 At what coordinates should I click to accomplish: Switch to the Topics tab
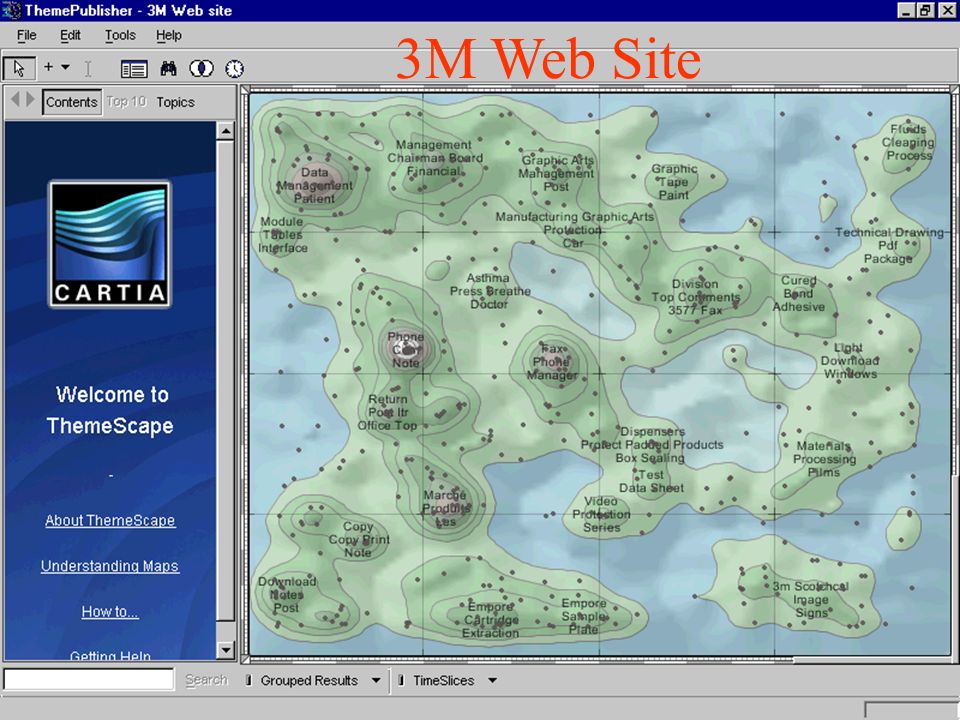(x=175, y=102)
